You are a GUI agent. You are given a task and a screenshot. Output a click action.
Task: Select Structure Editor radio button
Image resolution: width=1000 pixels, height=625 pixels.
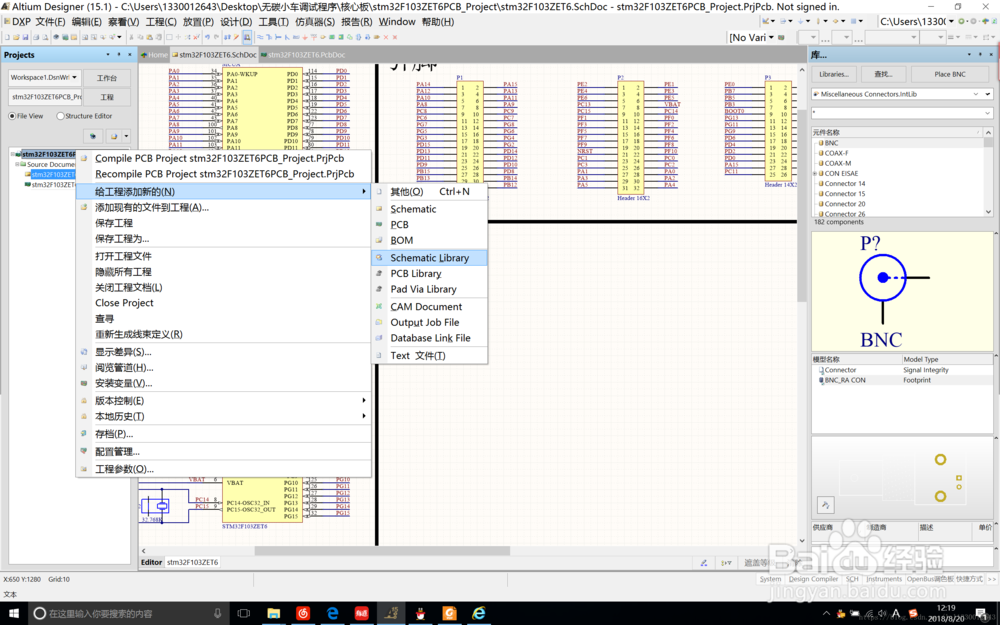84,116
